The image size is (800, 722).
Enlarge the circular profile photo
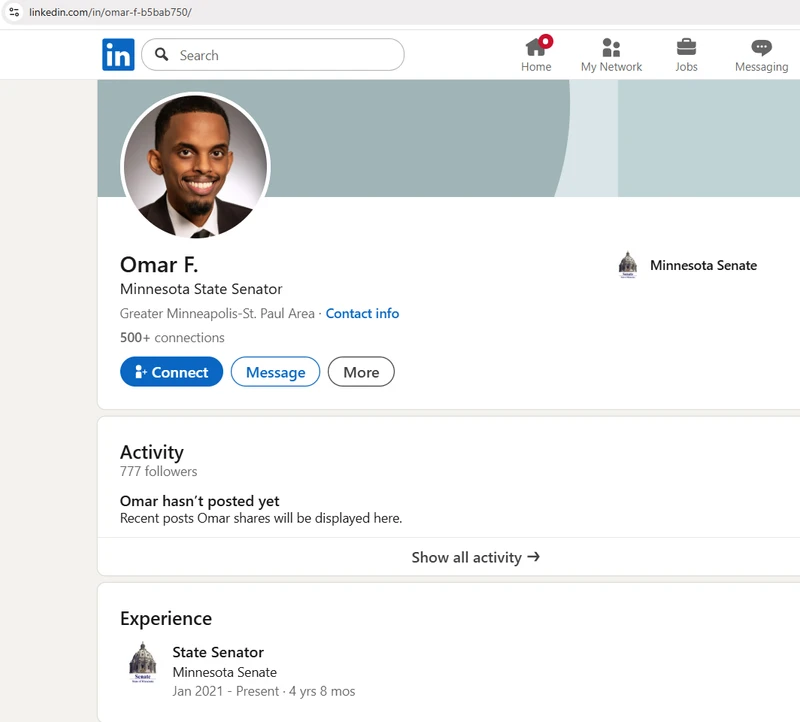click(195, 166)
